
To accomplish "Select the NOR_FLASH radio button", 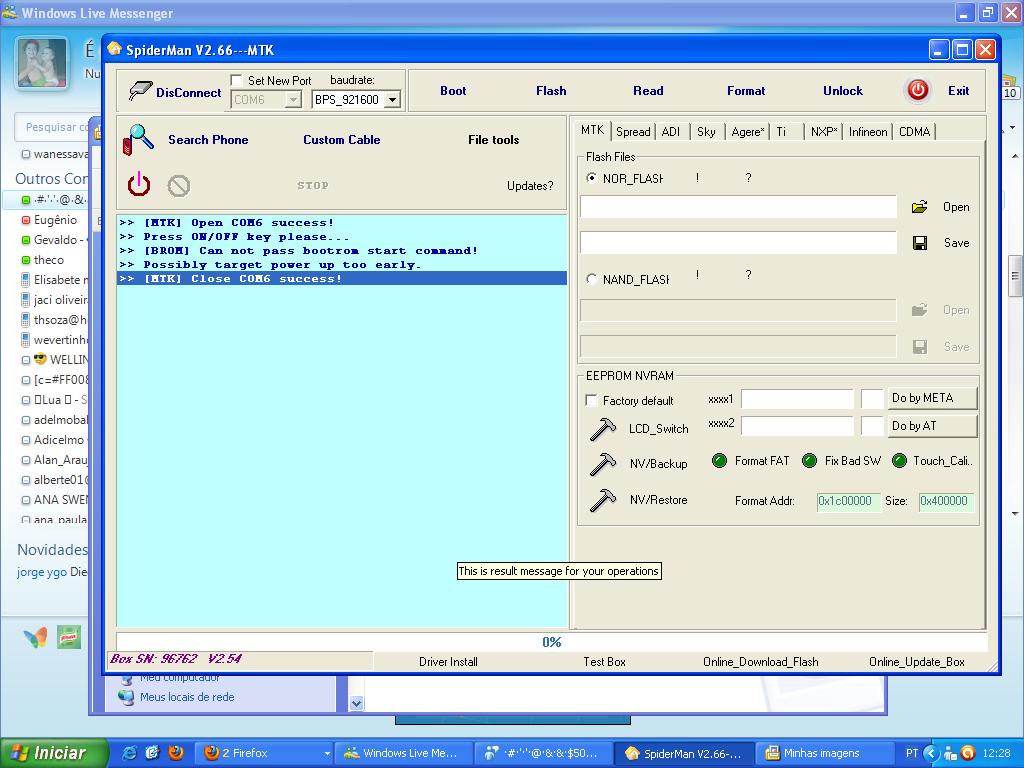I will pos(592,178).
